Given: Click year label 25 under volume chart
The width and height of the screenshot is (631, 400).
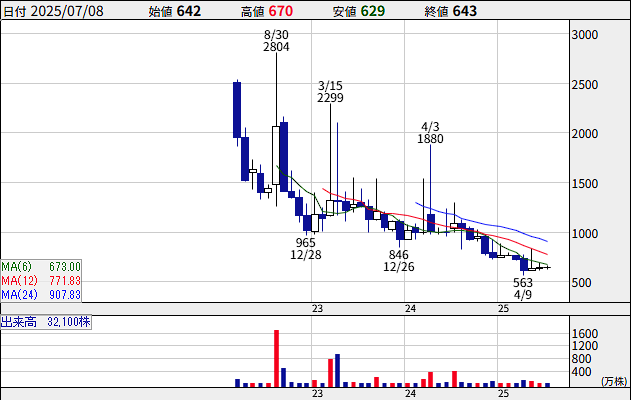Looking at the screenshot, I should pos(503,394).
